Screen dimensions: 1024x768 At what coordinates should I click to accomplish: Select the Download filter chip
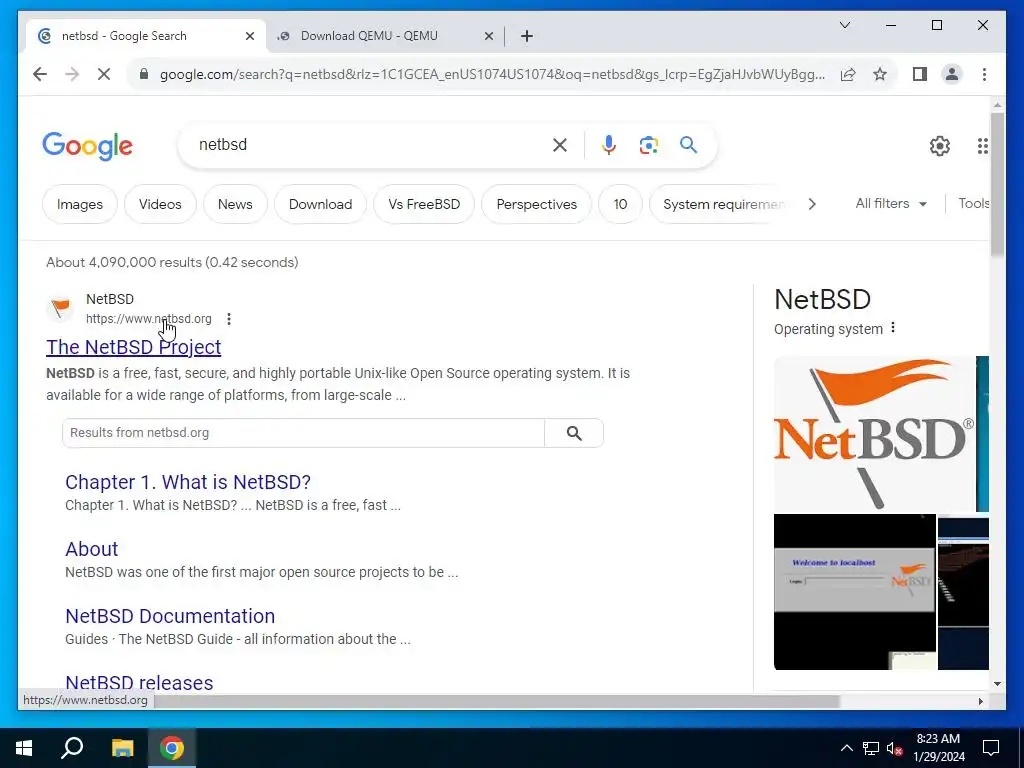click(321, 204)
